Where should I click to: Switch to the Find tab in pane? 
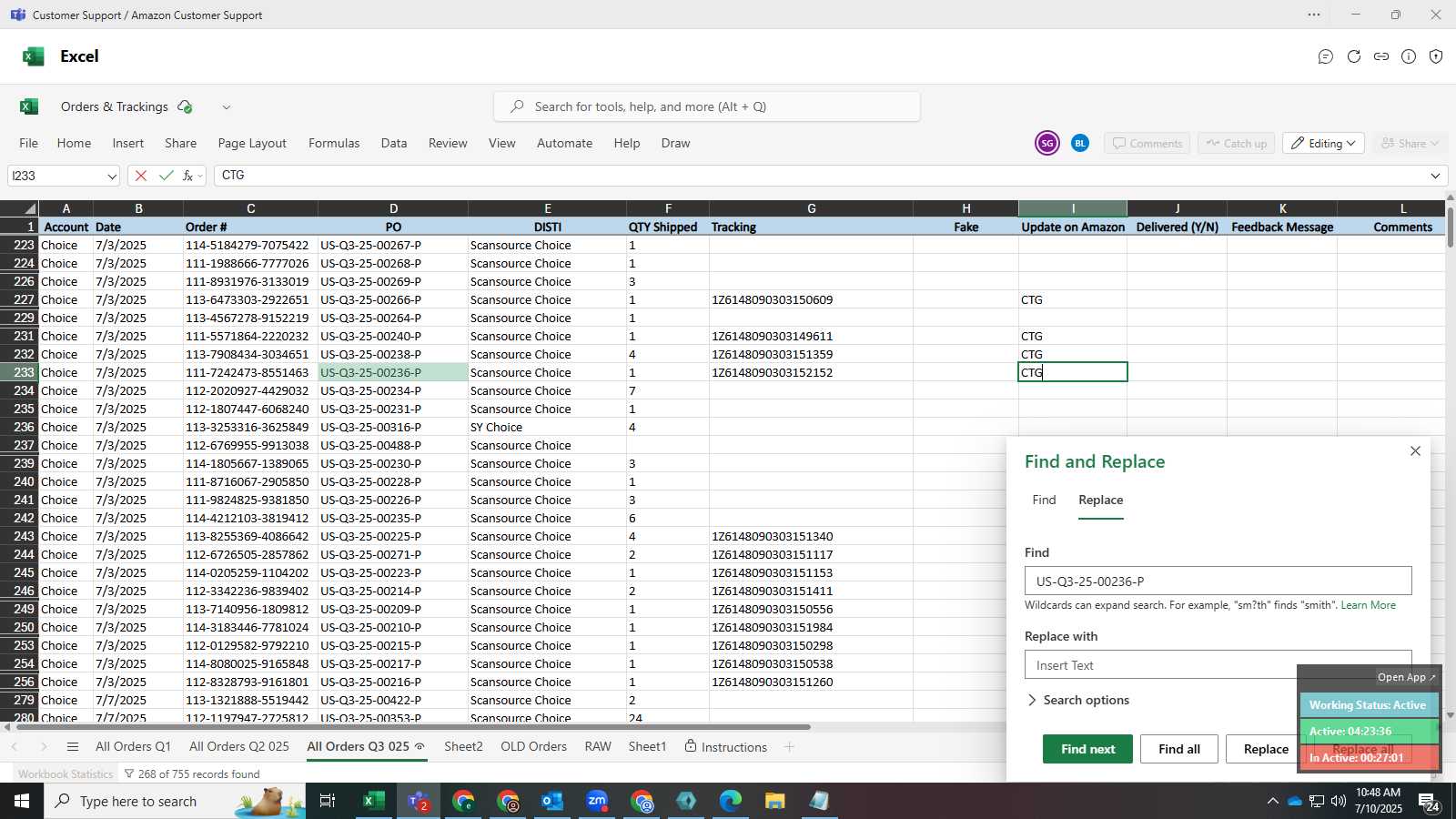coord(1044,500)
